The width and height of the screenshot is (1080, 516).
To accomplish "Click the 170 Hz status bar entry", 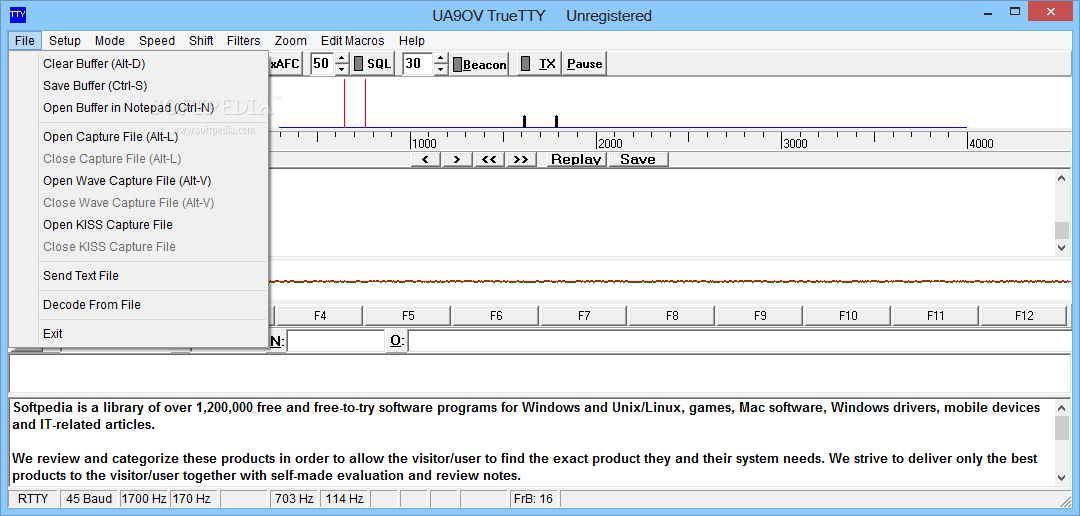I will click(194, 499).
